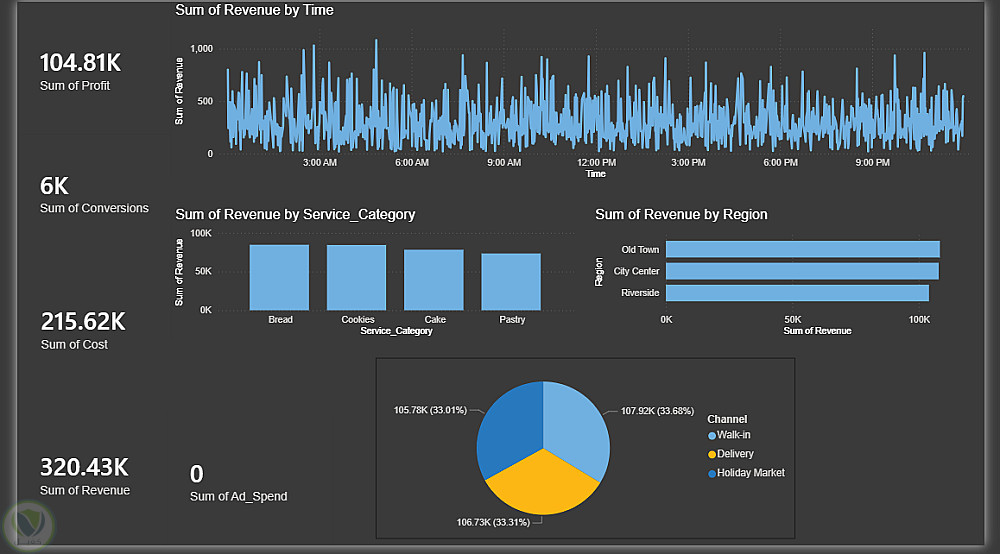Select the Delivery legend label
Screen dimensions: 1000x554
coord(735,454)
